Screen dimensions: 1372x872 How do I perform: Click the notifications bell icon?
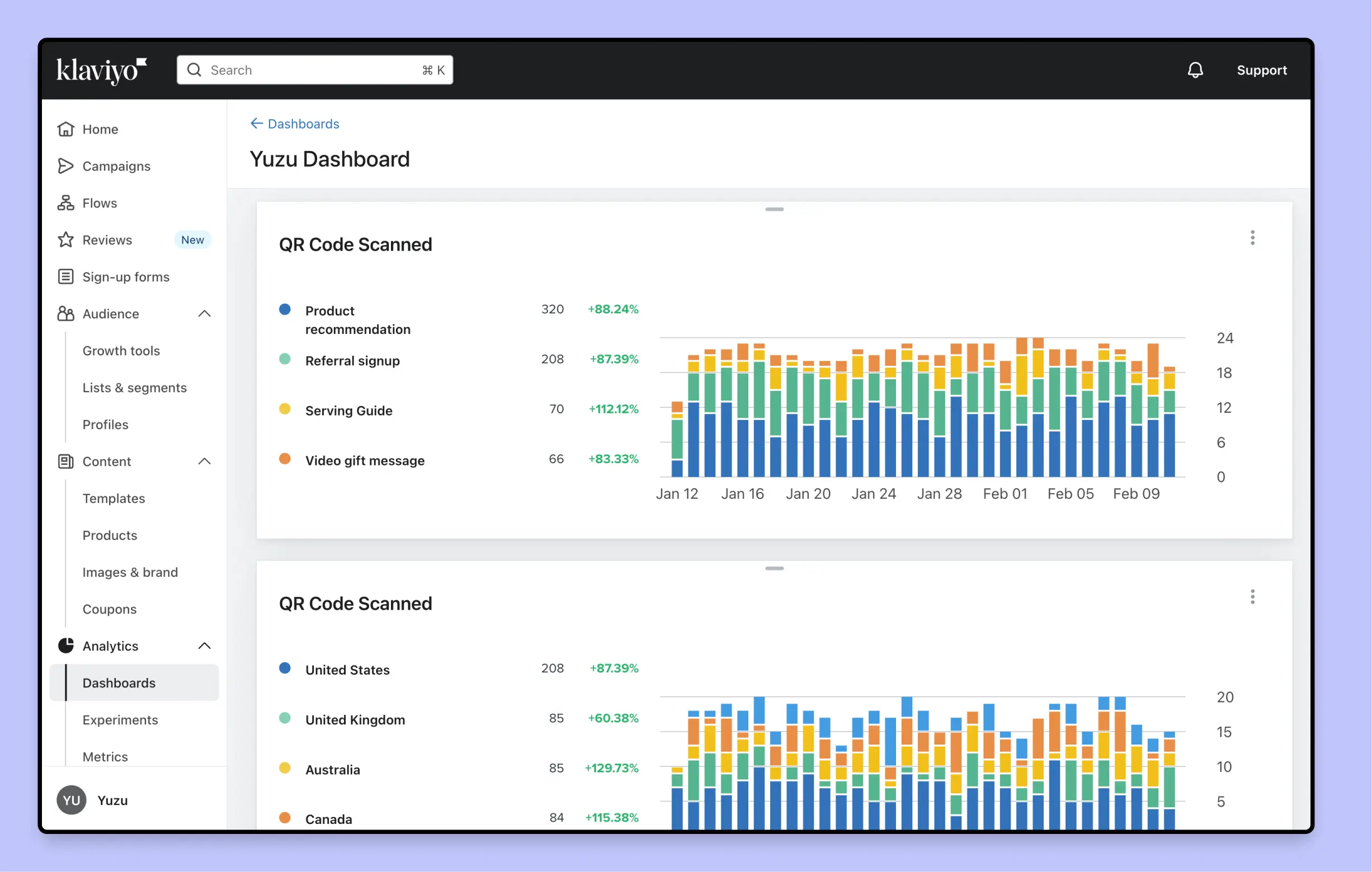tap(1195, 69)
